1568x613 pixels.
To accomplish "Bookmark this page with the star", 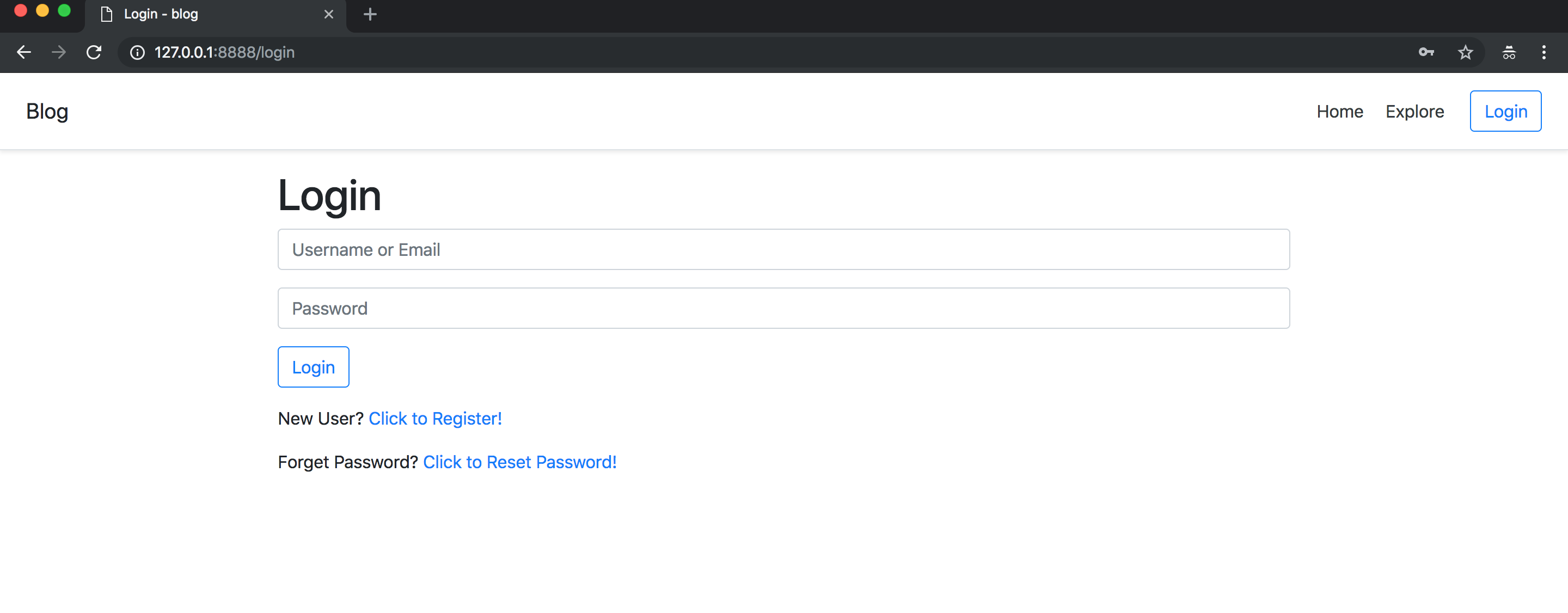I will click(1465, 52).
